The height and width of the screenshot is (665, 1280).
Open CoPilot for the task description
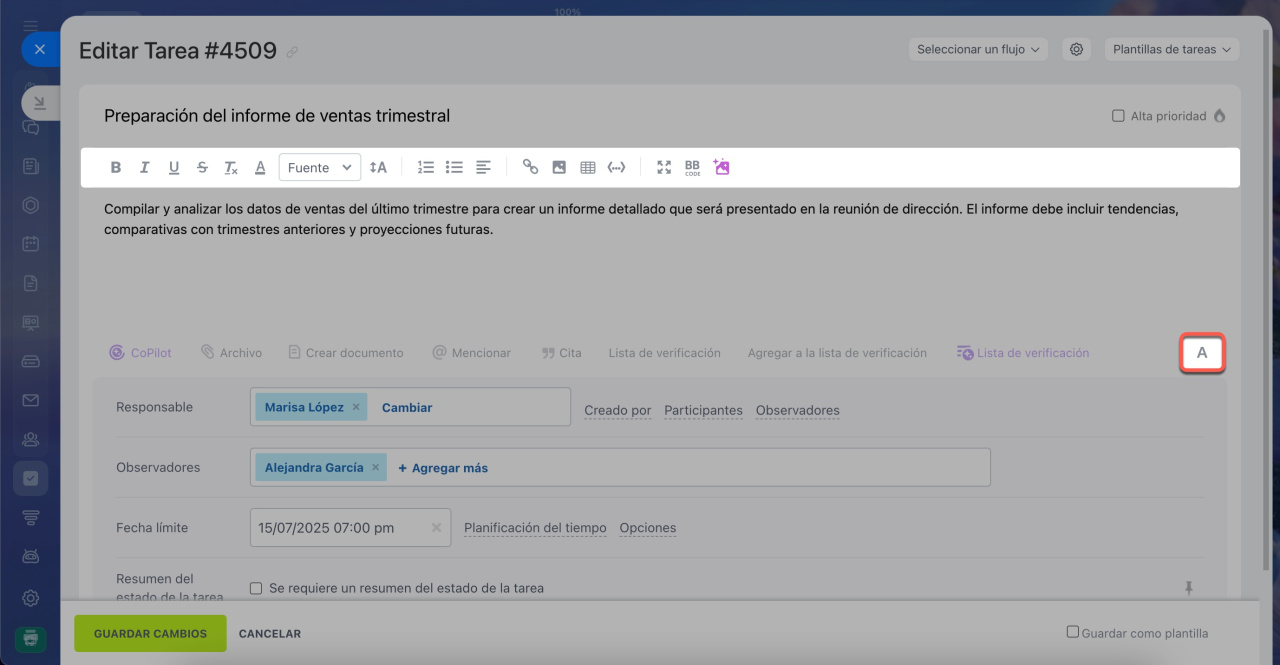click(140, 353)
